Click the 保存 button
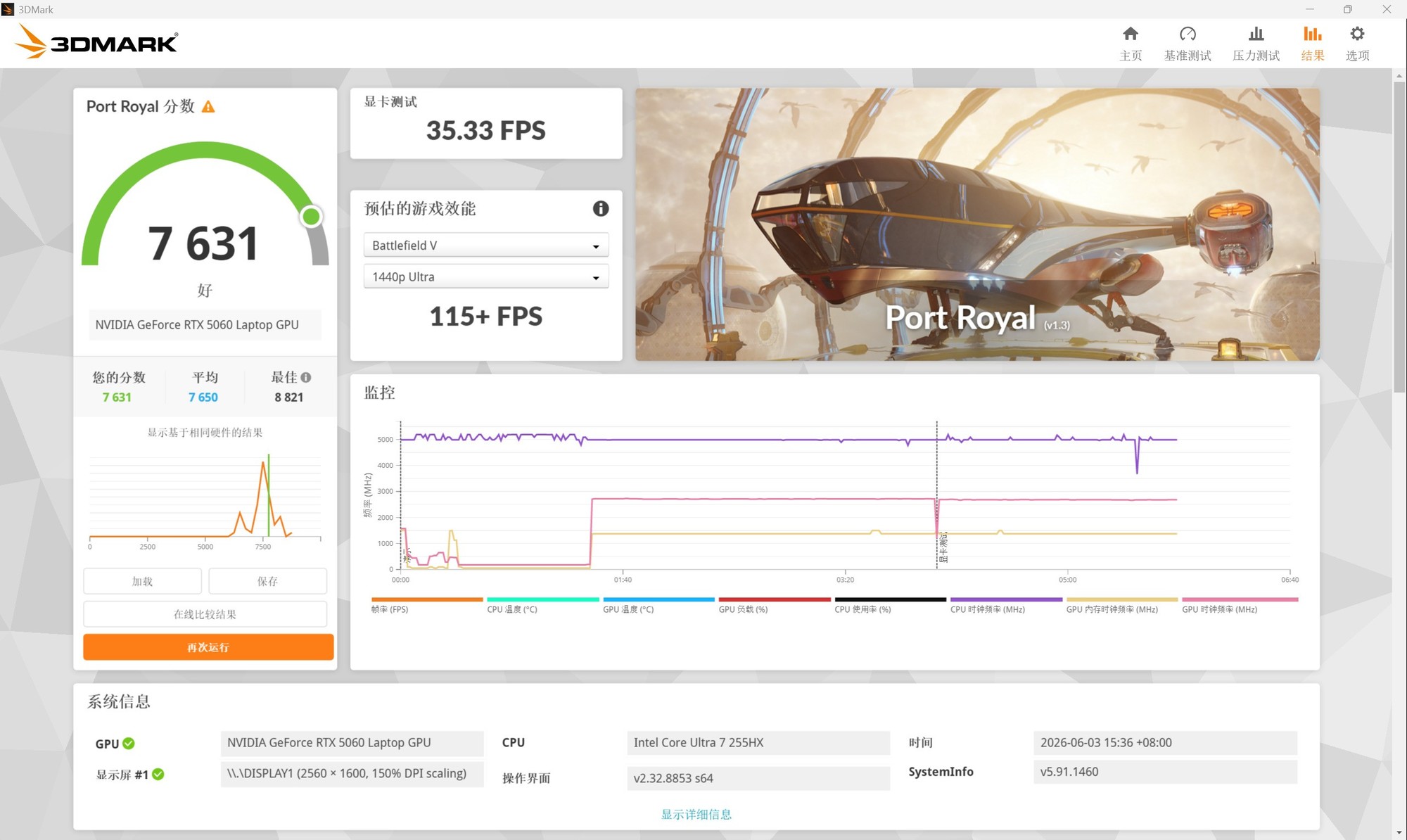 (x=267, y=581)
